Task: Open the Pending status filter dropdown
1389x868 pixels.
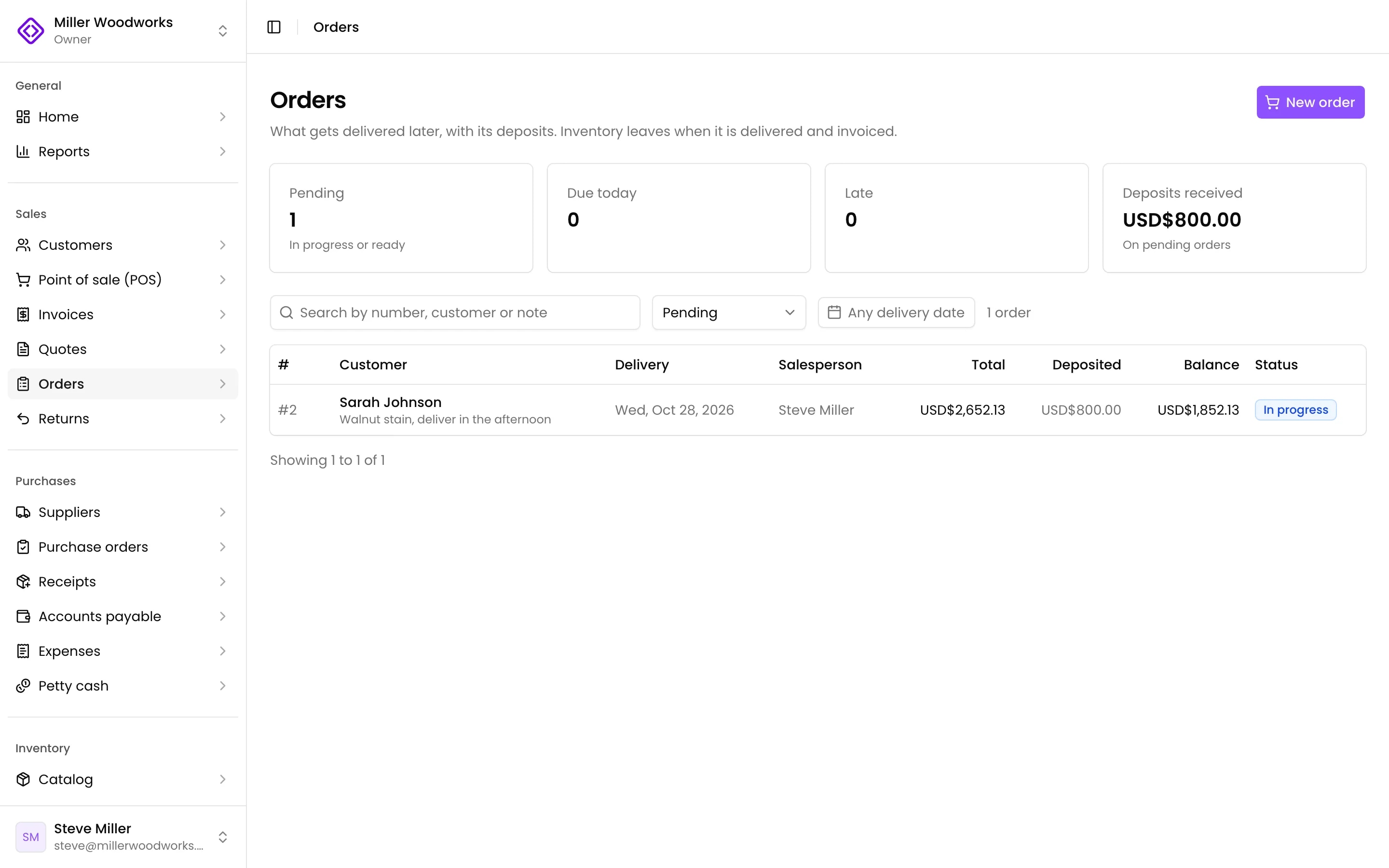Action: coord(728,312)
